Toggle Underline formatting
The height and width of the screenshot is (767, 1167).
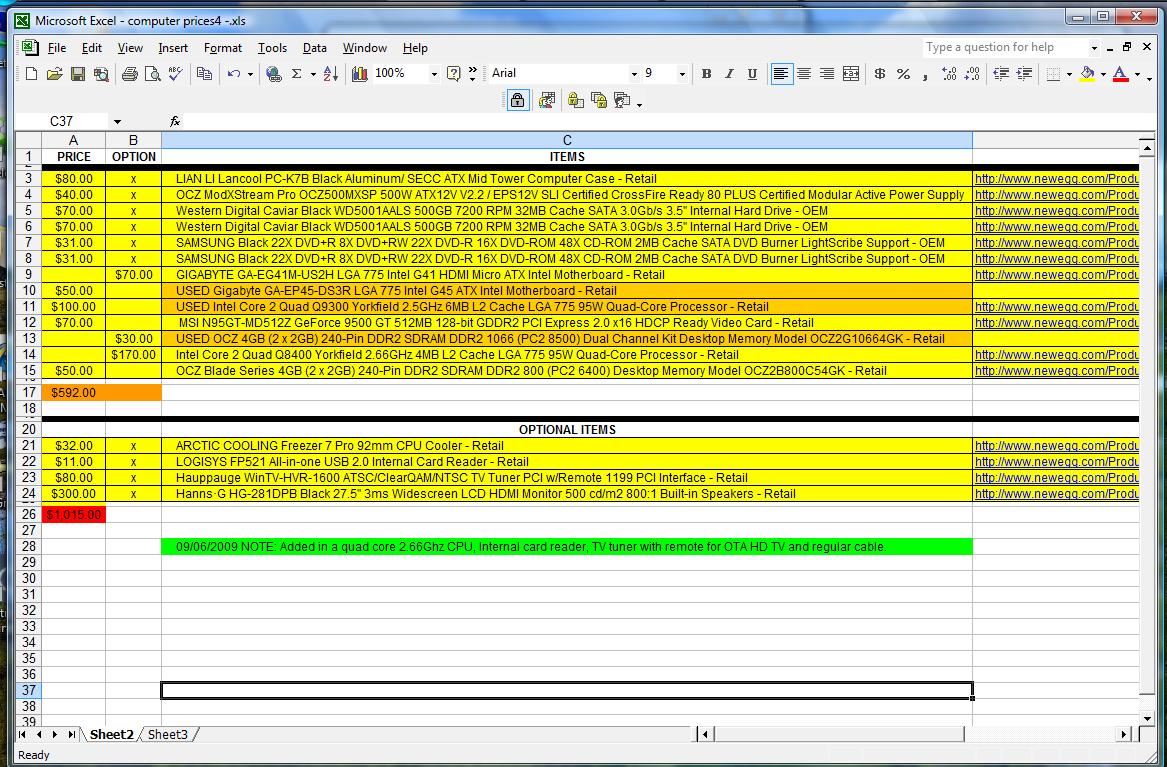(x=752, y=74)
